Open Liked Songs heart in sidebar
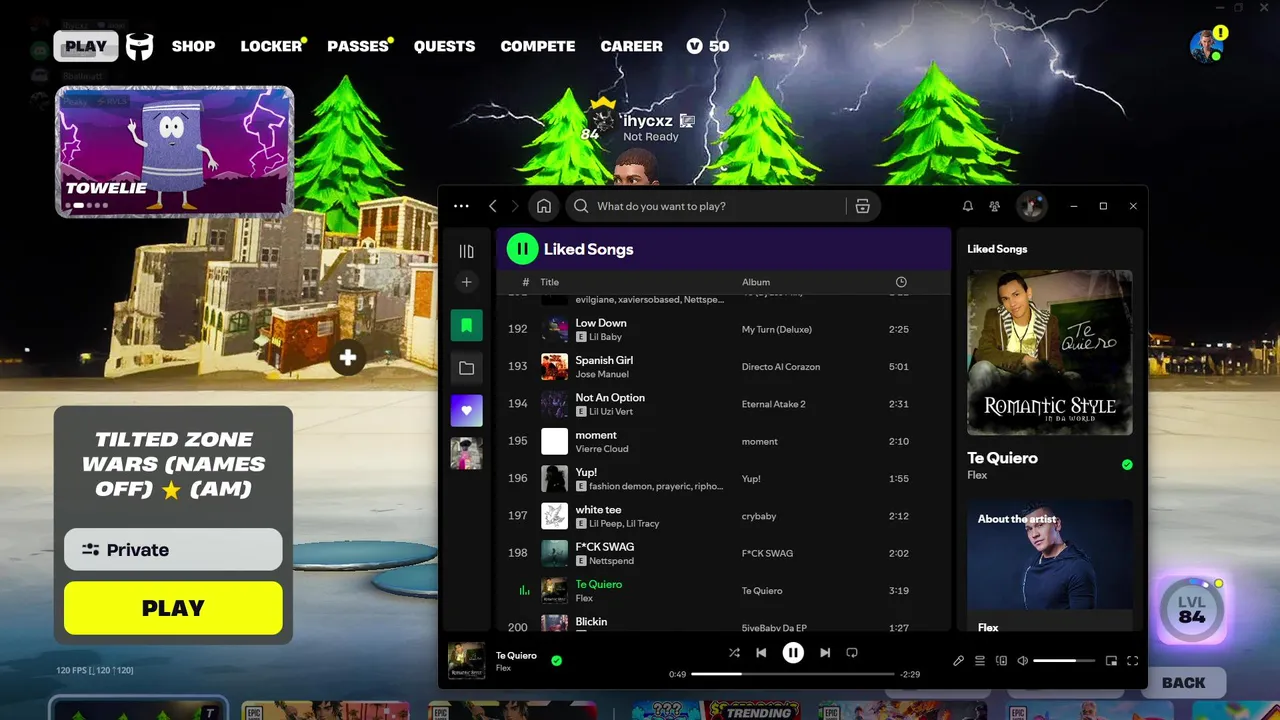This screenshot has height=720, width=1280. click(466, 411)
